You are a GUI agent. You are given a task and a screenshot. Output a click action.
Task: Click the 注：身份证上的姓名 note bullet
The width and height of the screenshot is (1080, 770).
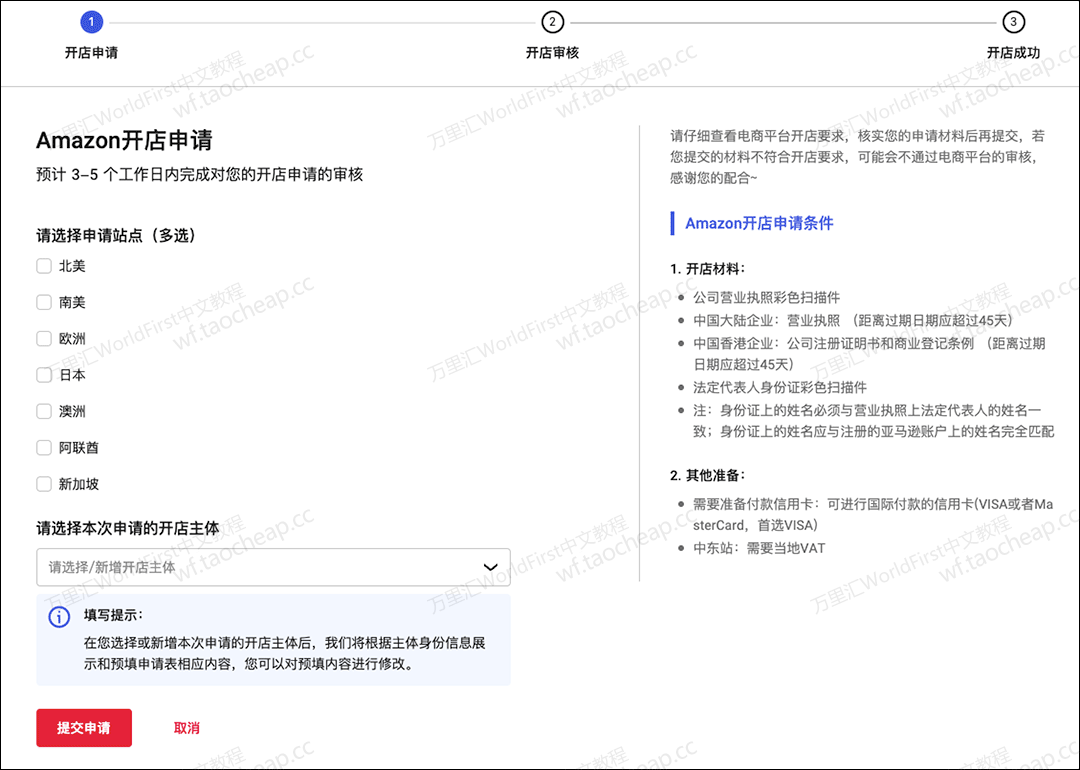click(x=873, y=421)
